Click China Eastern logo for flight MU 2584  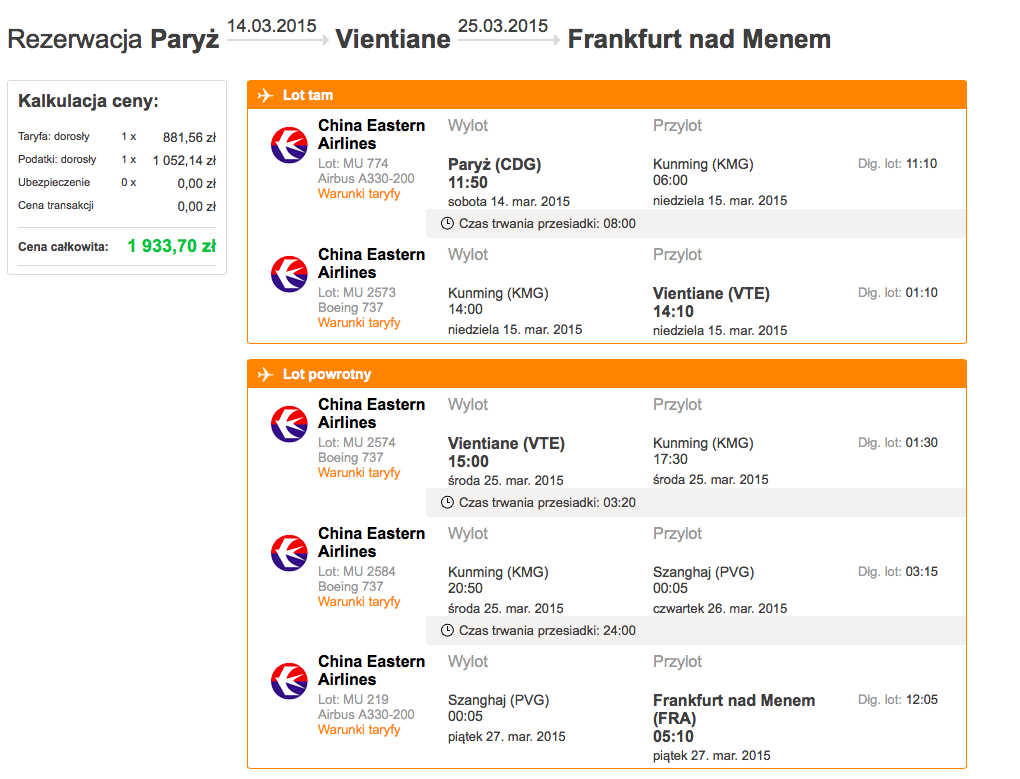pos(289,553)
